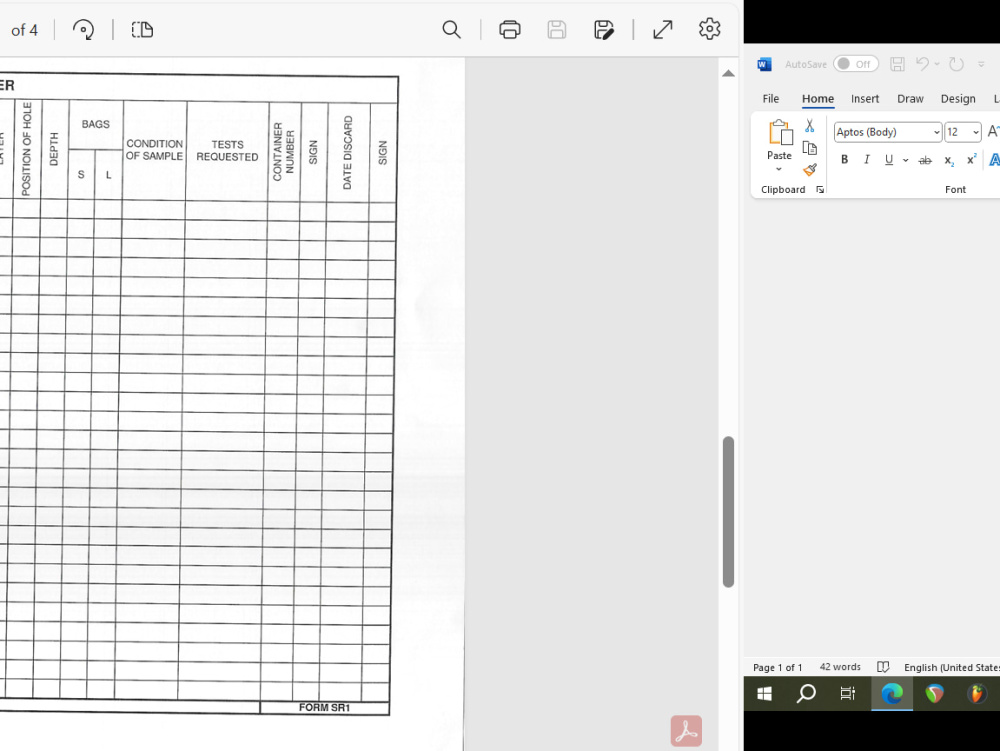1000x751 pixels.
Task: Click the green-red shield taskbar icon
Action: [x=934, y=693]
